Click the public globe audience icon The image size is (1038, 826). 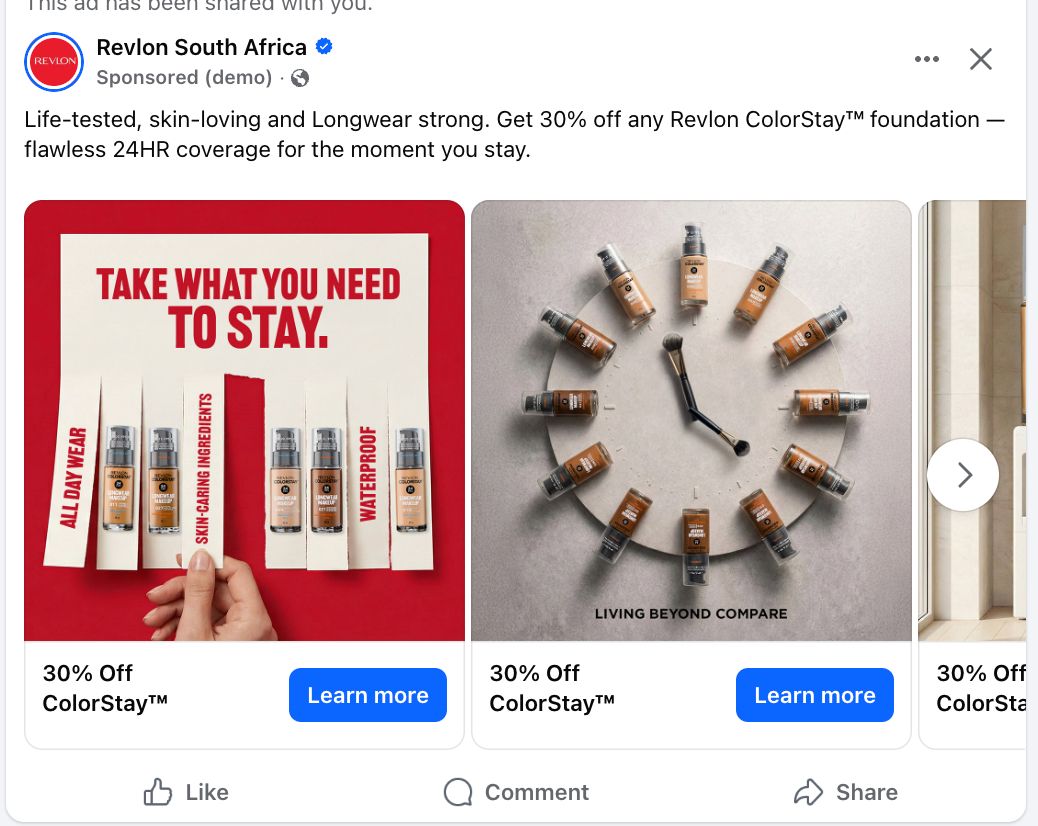point(300,77)
